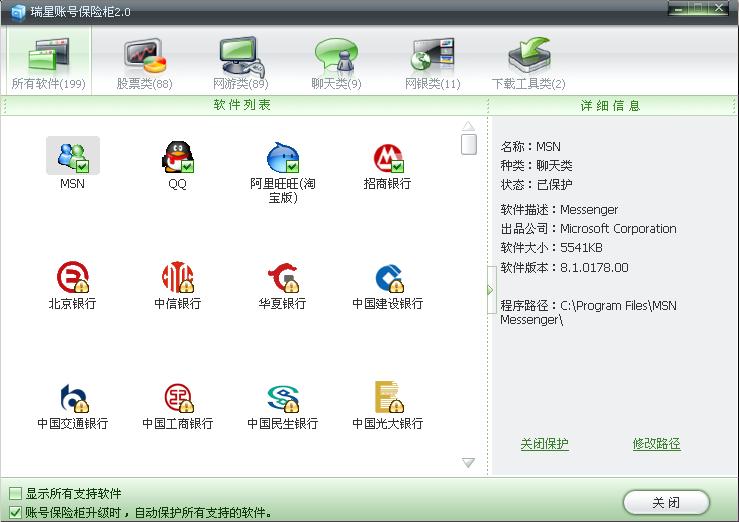The height and width of the screenshot is (522, 739).
Task: Select the 中信银行 icon
Action: point(178,277)
